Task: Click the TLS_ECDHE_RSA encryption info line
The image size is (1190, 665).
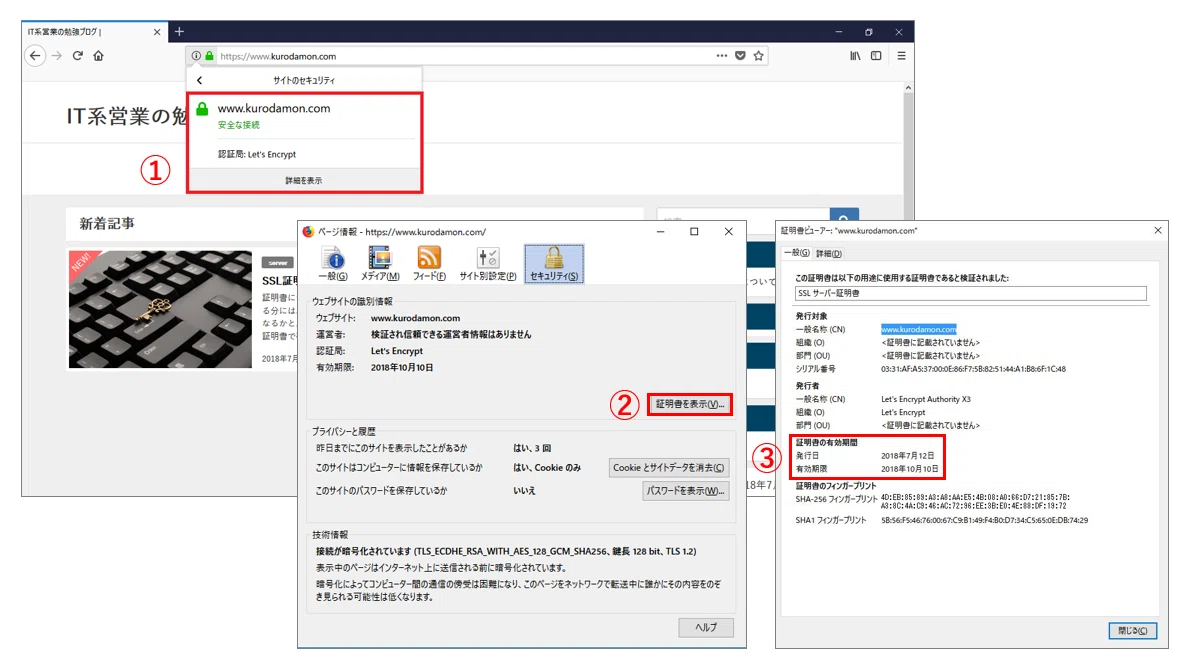Action: (x=506, y=551)
